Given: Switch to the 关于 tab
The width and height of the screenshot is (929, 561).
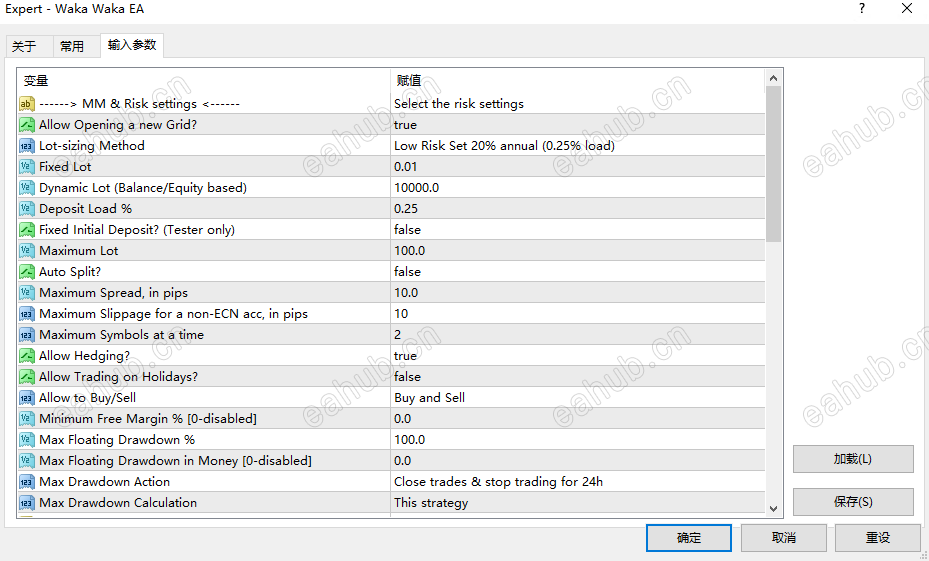Looking at the screenshot, I should [24, 46].
